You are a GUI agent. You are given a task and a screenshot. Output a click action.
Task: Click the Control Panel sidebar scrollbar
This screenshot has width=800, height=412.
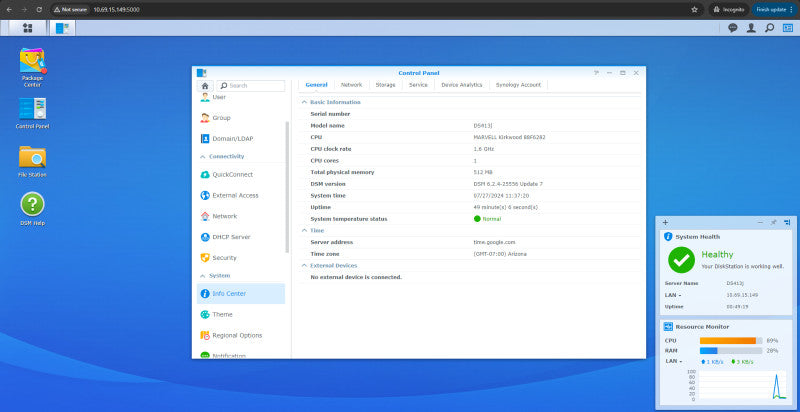[287, 187]
